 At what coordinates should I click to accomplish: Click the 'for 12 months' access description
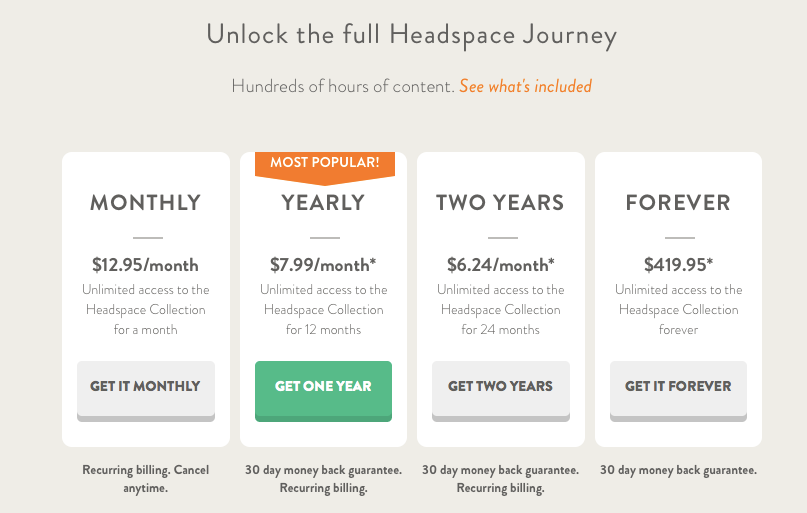[323, 329]
